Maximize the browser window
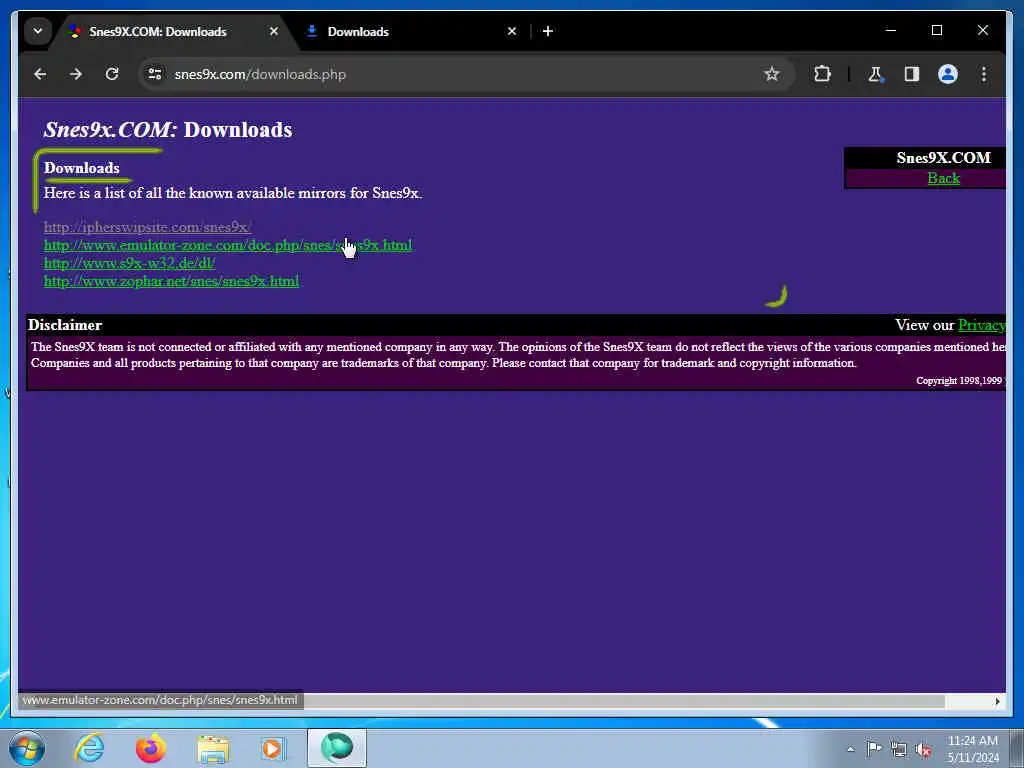1024x768 pixels. (x=936, y=31)
